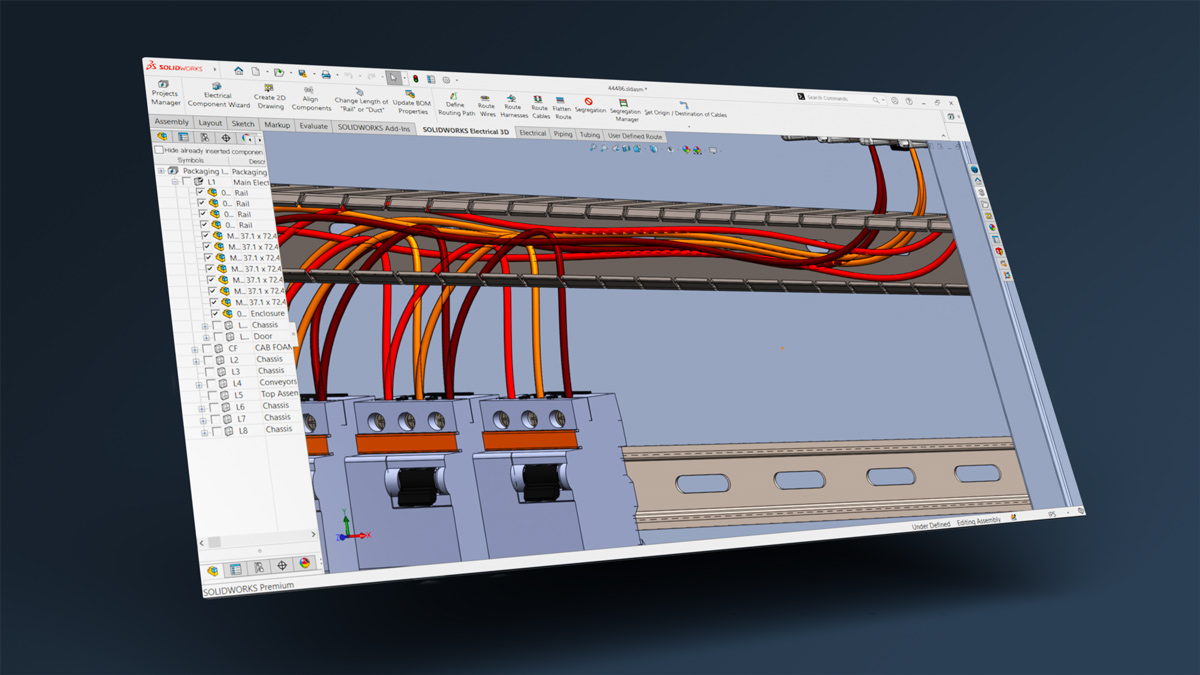Select the Update BOM Properties tool
Screen dimensions: 1200x675
pos(410,102)
